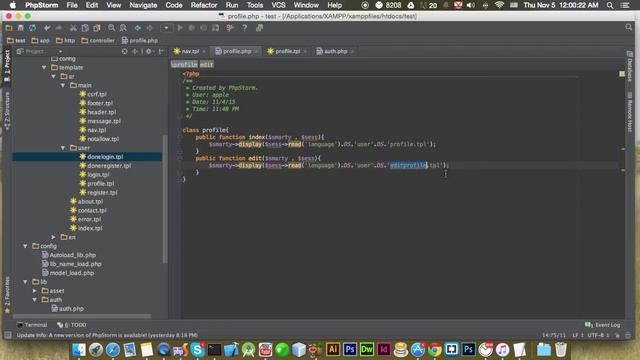Click the app breadcrumb folder
This screenshot has height=360, width=640.
coord(40,40)
